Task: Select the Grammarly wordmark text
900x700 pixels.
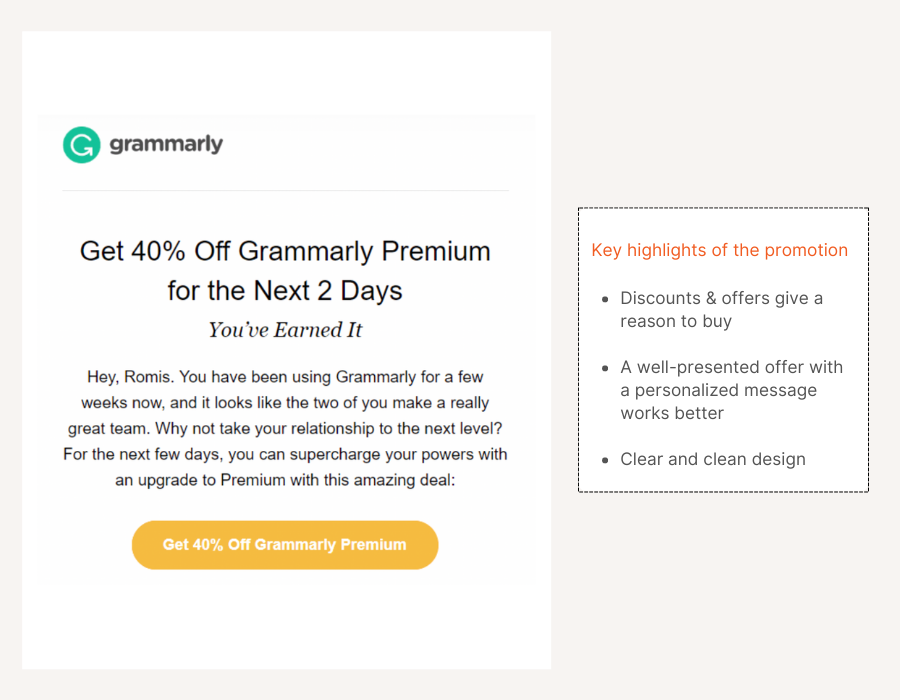Action: pyautogui.click(x=165, y=144)
